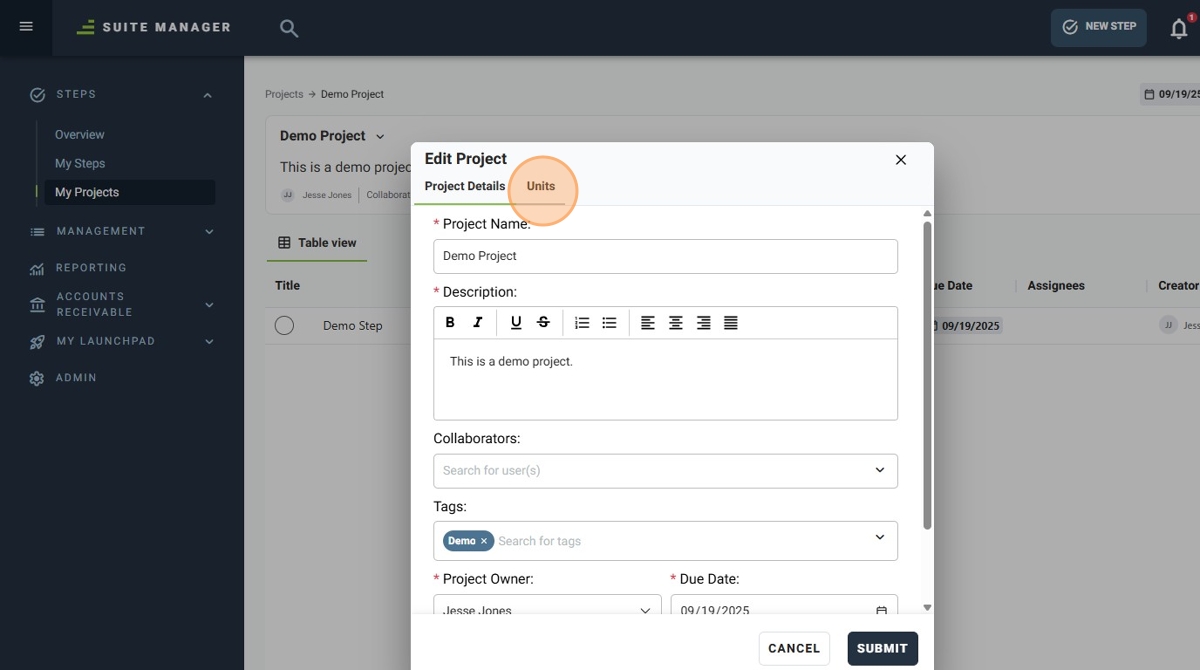Viewport: 1200px width, 670px height.
Task: Apply italic formatting in description toolbar
Action: [x=478, y=322]
